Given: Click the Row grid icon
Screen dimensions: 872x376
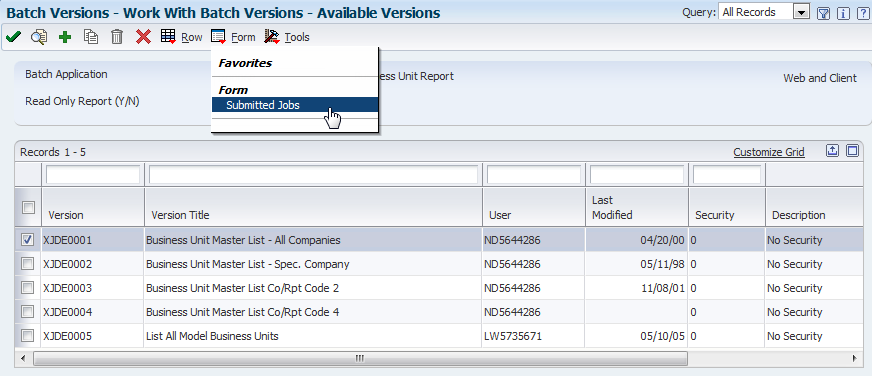Looking at the screenshot, I should pos(169,37).
